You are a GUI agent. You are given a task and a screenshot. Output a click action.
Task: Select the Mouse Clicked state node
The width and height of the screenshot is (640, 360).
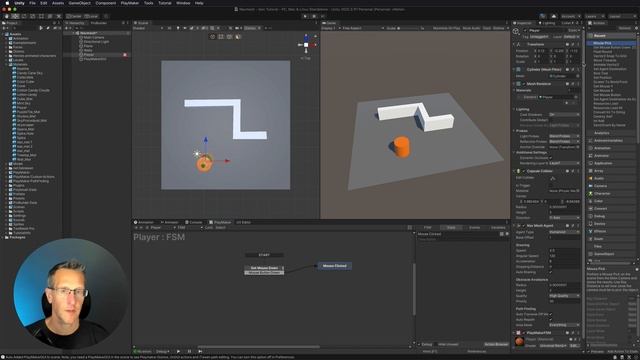[335, 266]
